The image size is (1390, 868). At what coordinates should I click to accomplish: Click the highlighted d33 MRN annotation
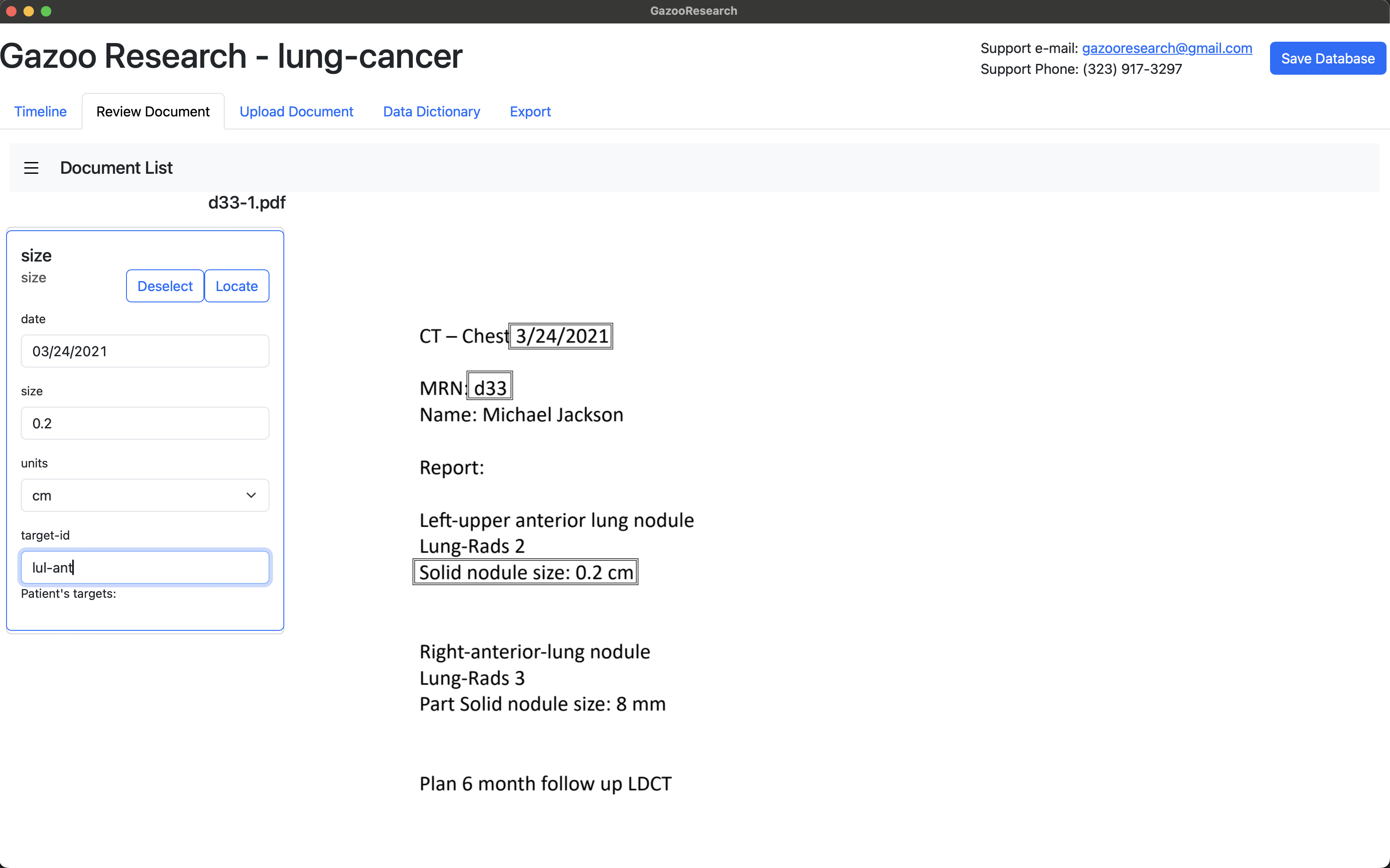pyautogui.click(x=490, y=388)
